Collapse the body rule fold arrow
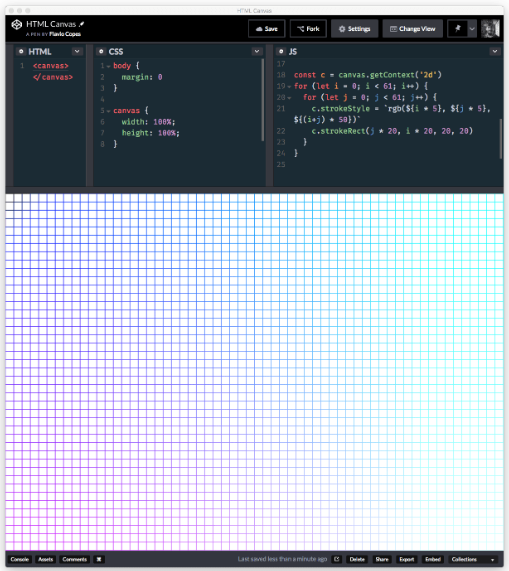The image size is (509, 571). pyautogui.click(x=108, y=66)
